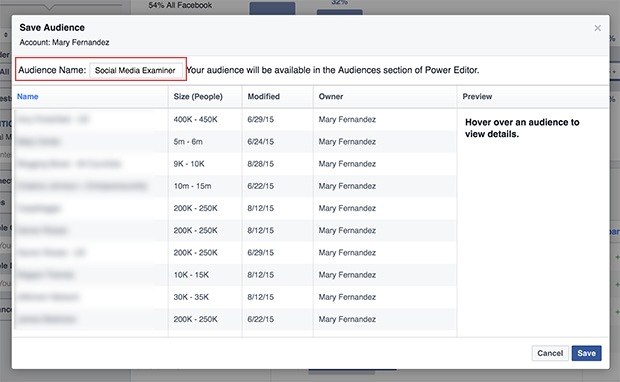
Task: Click the Hover over an audience message
Action: tap(522, 128)
